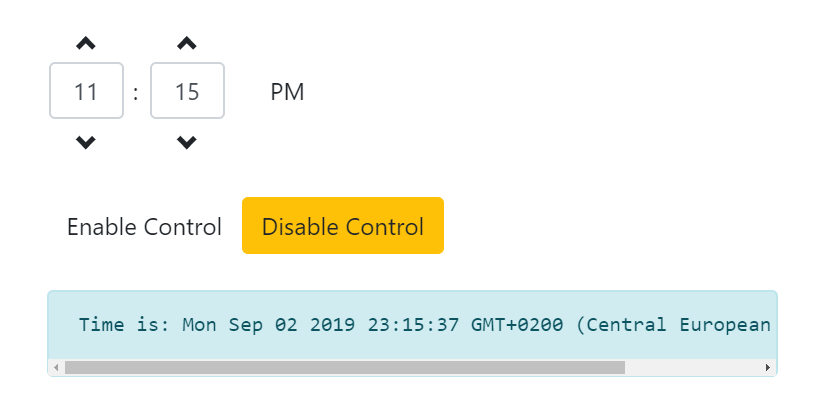Viewport: 839px width, 411px height.
Task: Click the scrollbar left arrow
Action: [56, 368]
